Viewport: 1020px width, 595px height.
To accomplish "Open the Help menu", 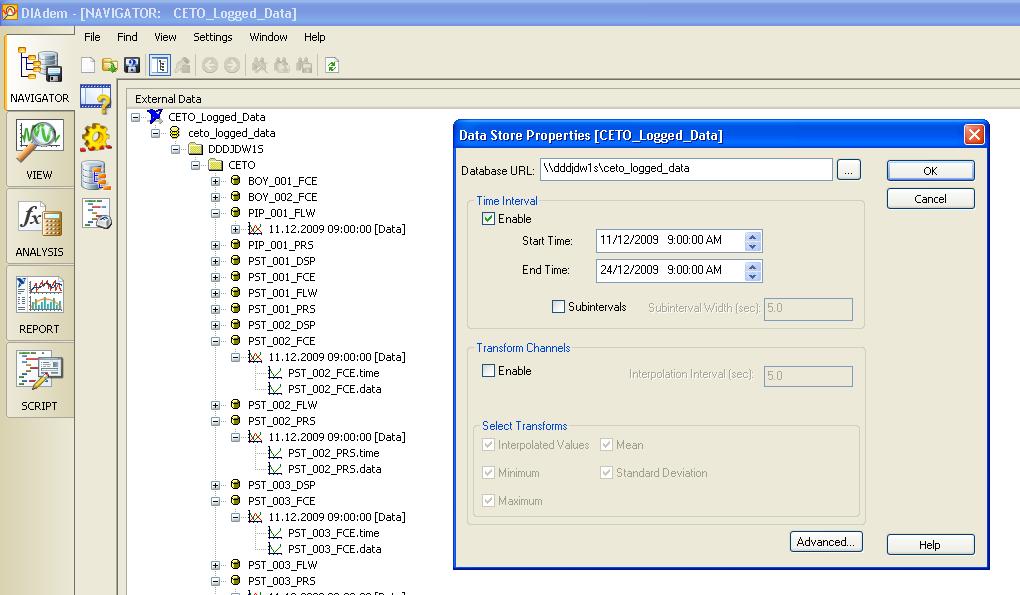I will pyautogui.click(x=314, y=37).
